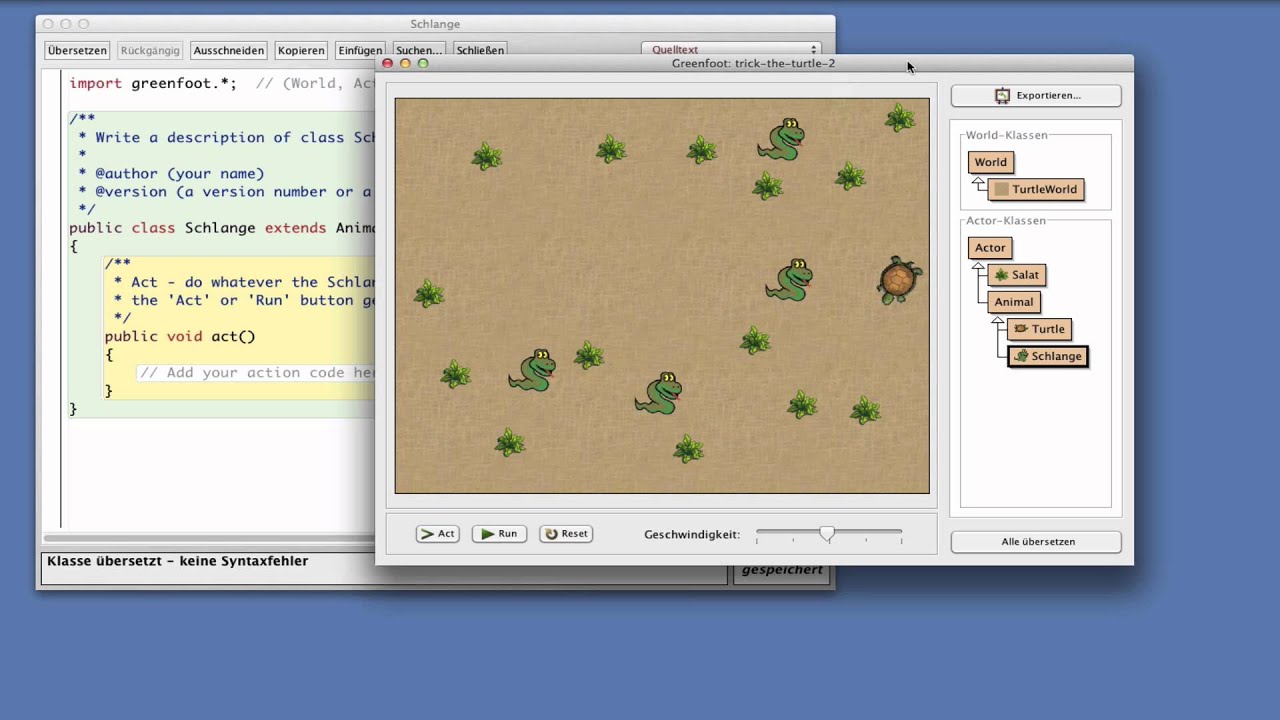Click the compile status message text

(x=178, y=561)
